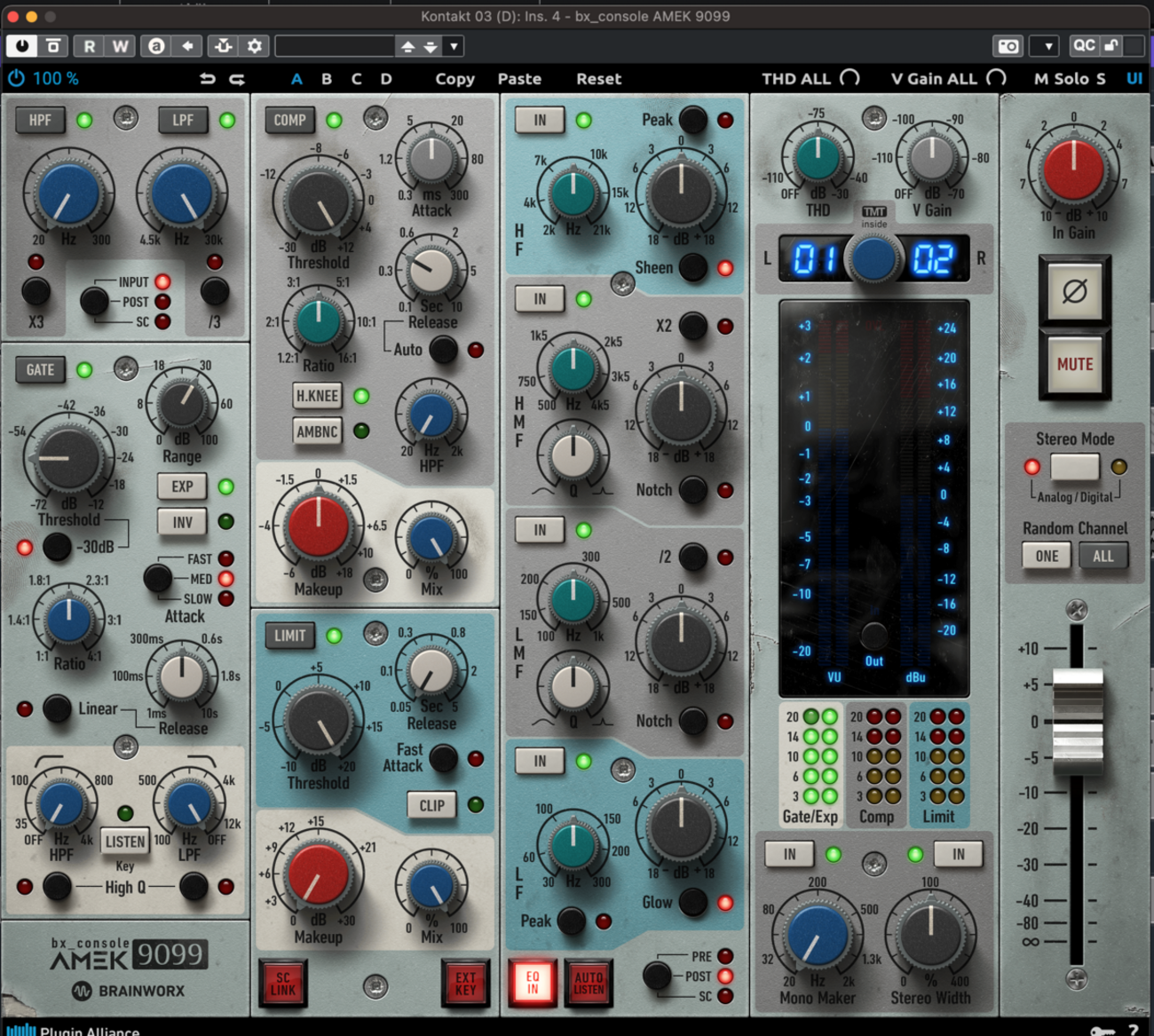The width and height of the screenshot is (1154, 1036).
Task: Click the Brainworx logo
Action: tap(128, 991)
